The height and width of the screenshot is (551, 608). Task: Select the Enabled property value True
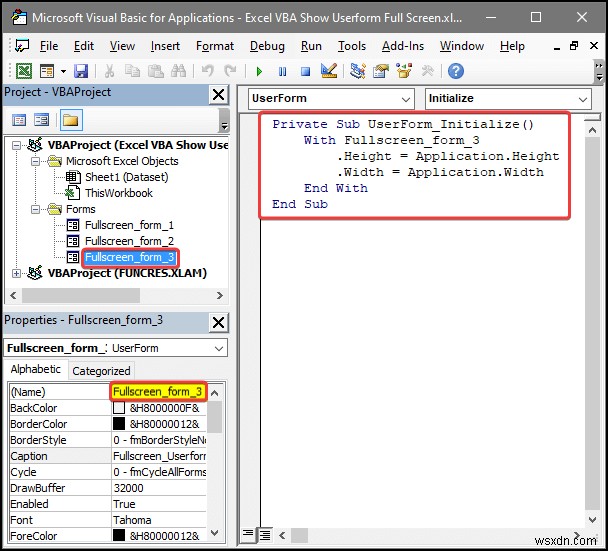[159, 504]
